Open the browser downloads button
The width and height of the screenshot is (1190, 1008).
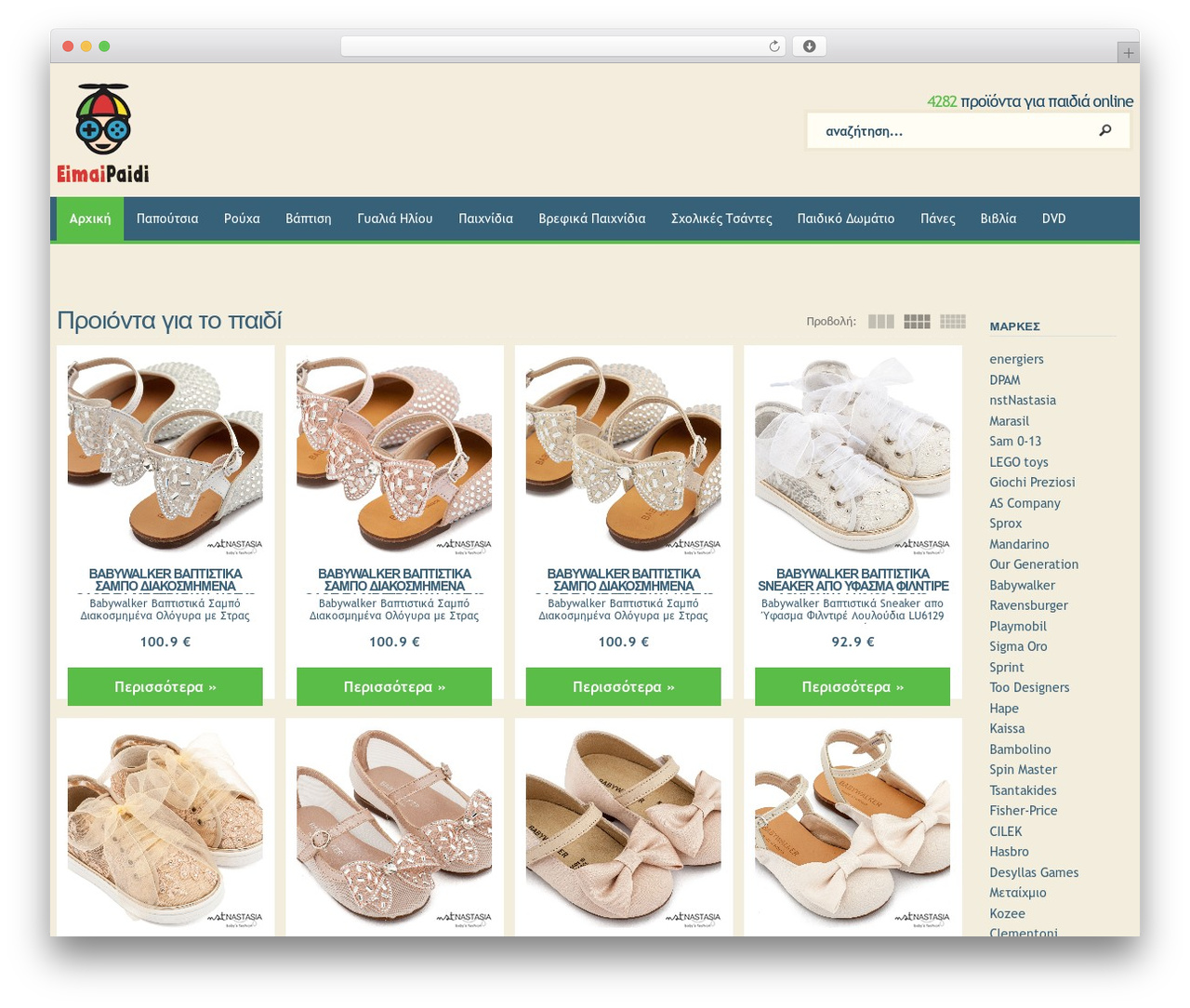tap(809, 46)
